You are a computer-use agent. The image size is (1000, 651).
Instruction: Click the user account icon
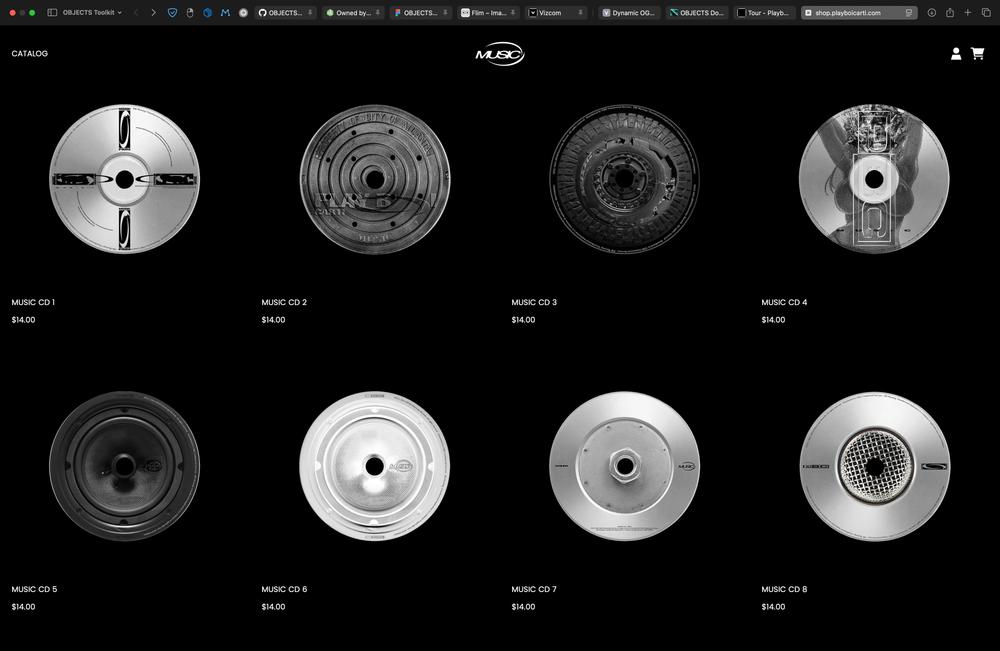956,54
